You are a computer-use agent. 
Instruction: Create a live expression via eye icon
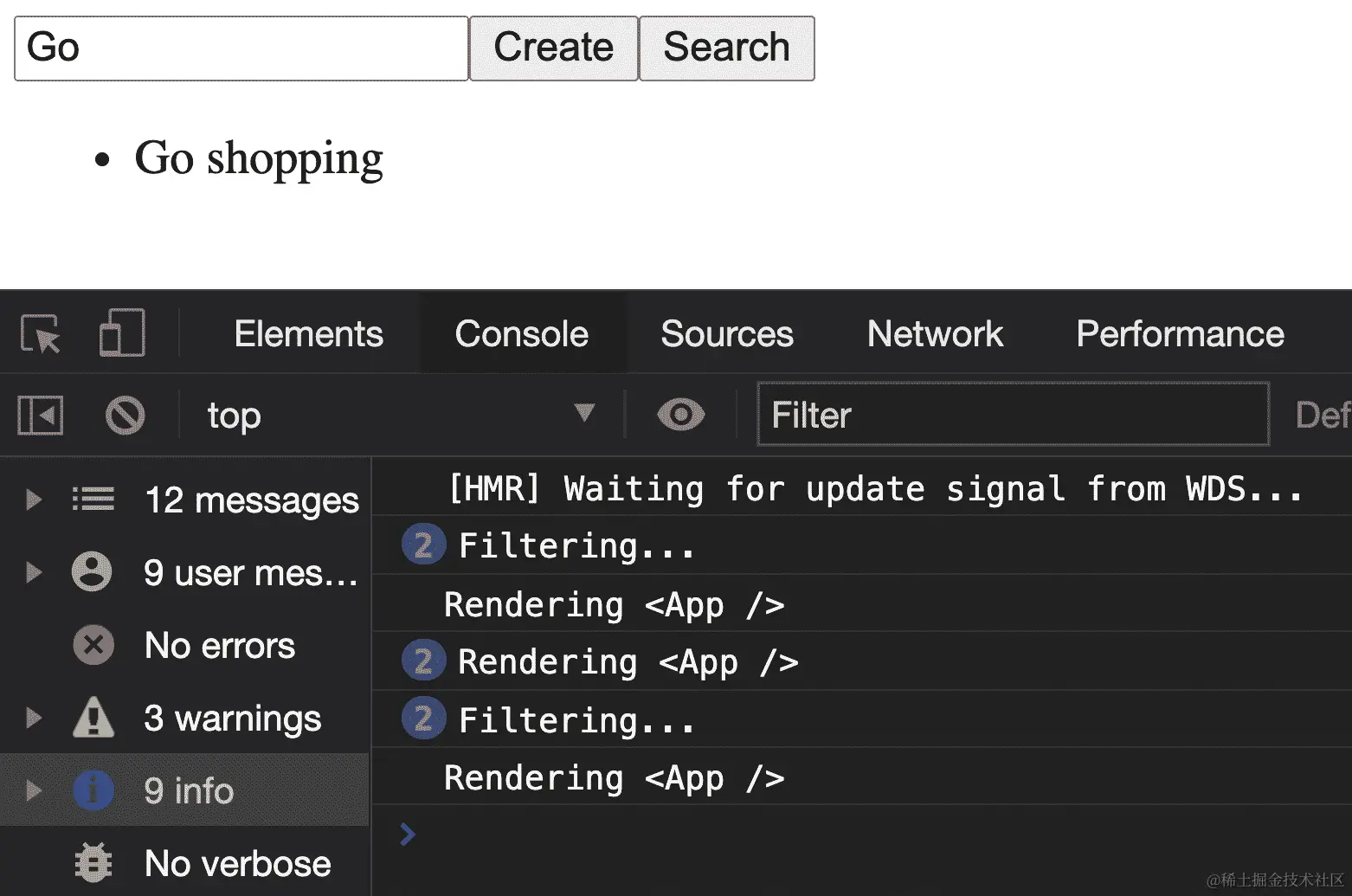(x=681, y=416)
